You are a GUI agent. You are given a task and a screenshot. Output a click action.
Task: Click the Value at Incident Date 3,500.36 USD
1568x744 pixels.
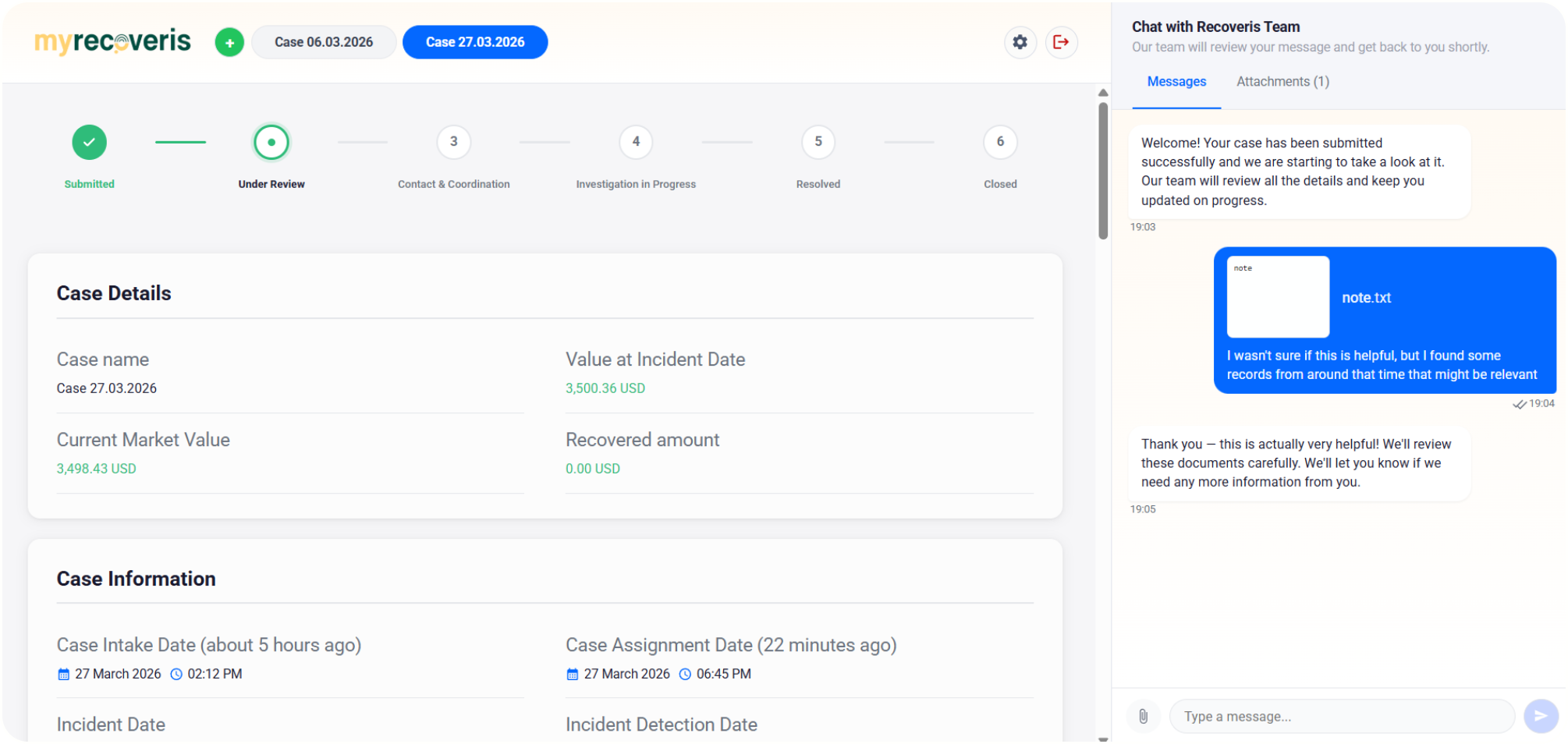click(x=605, y=388)
